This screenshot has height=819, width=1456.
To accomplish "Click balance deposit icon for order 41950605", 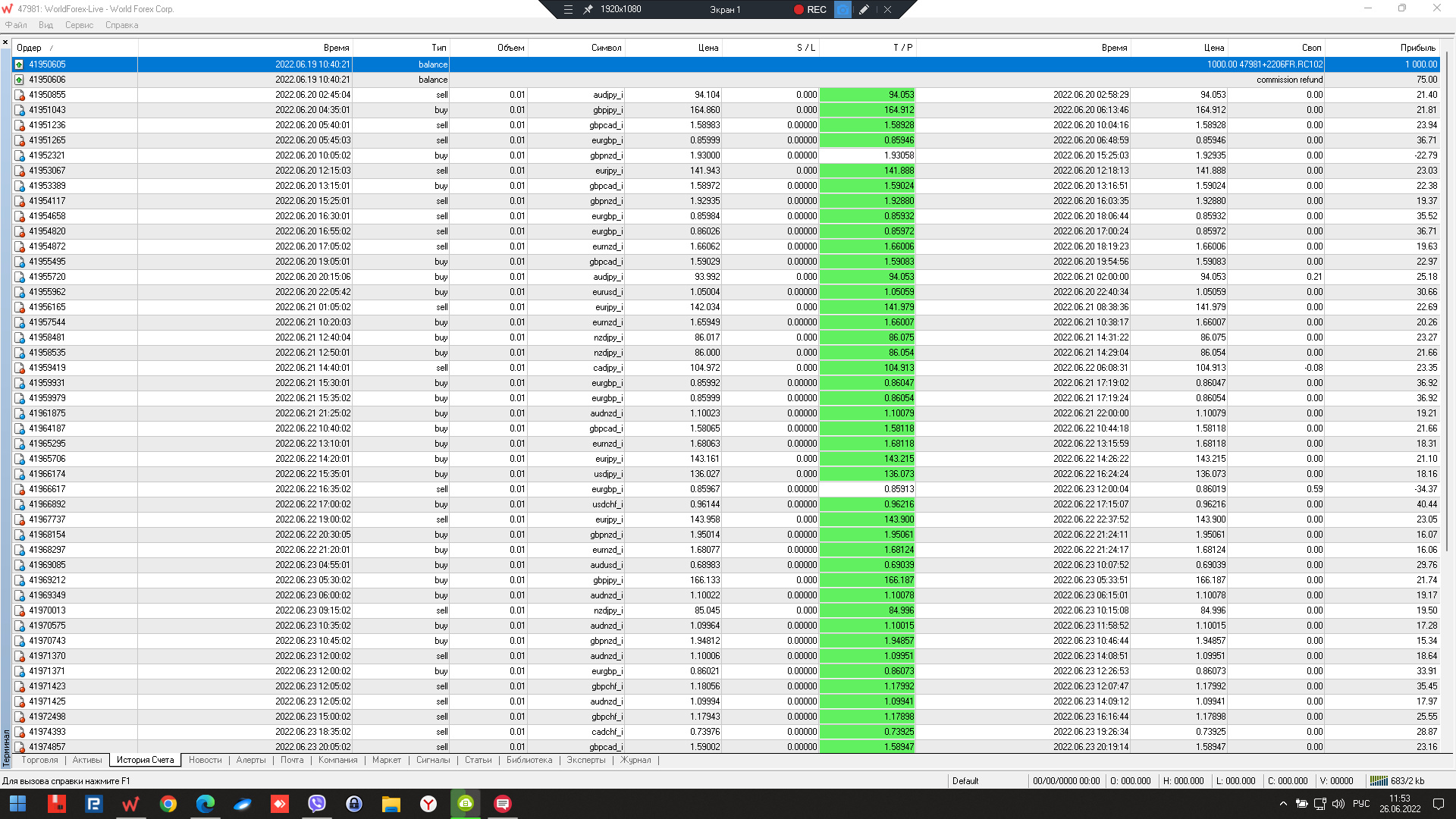I will [20, 64].
